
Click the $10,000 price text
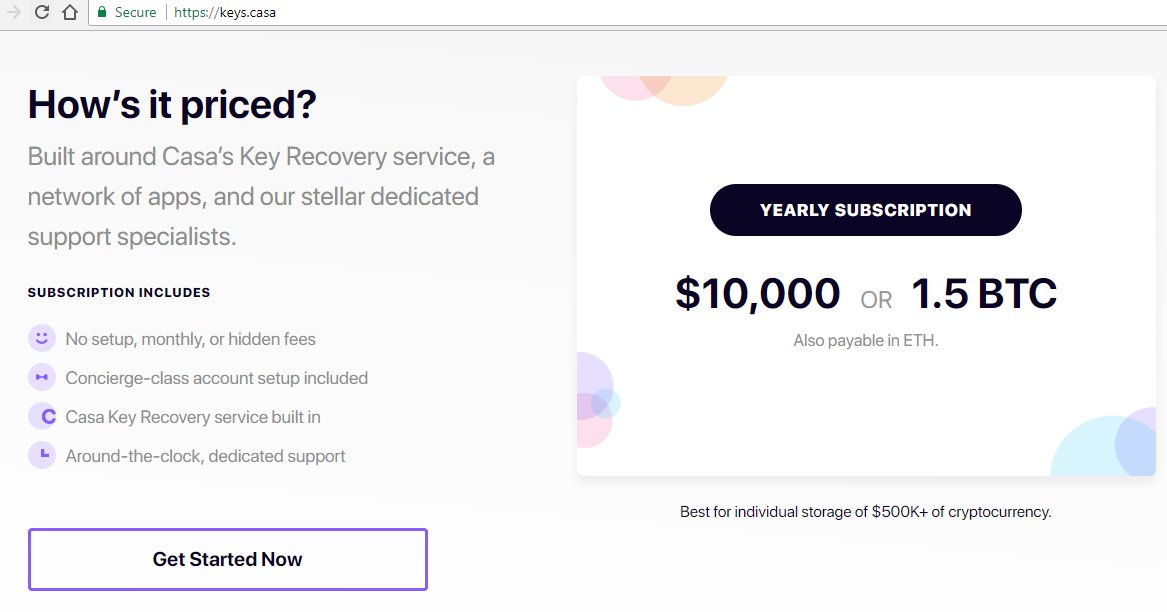[x=758, y=293]
